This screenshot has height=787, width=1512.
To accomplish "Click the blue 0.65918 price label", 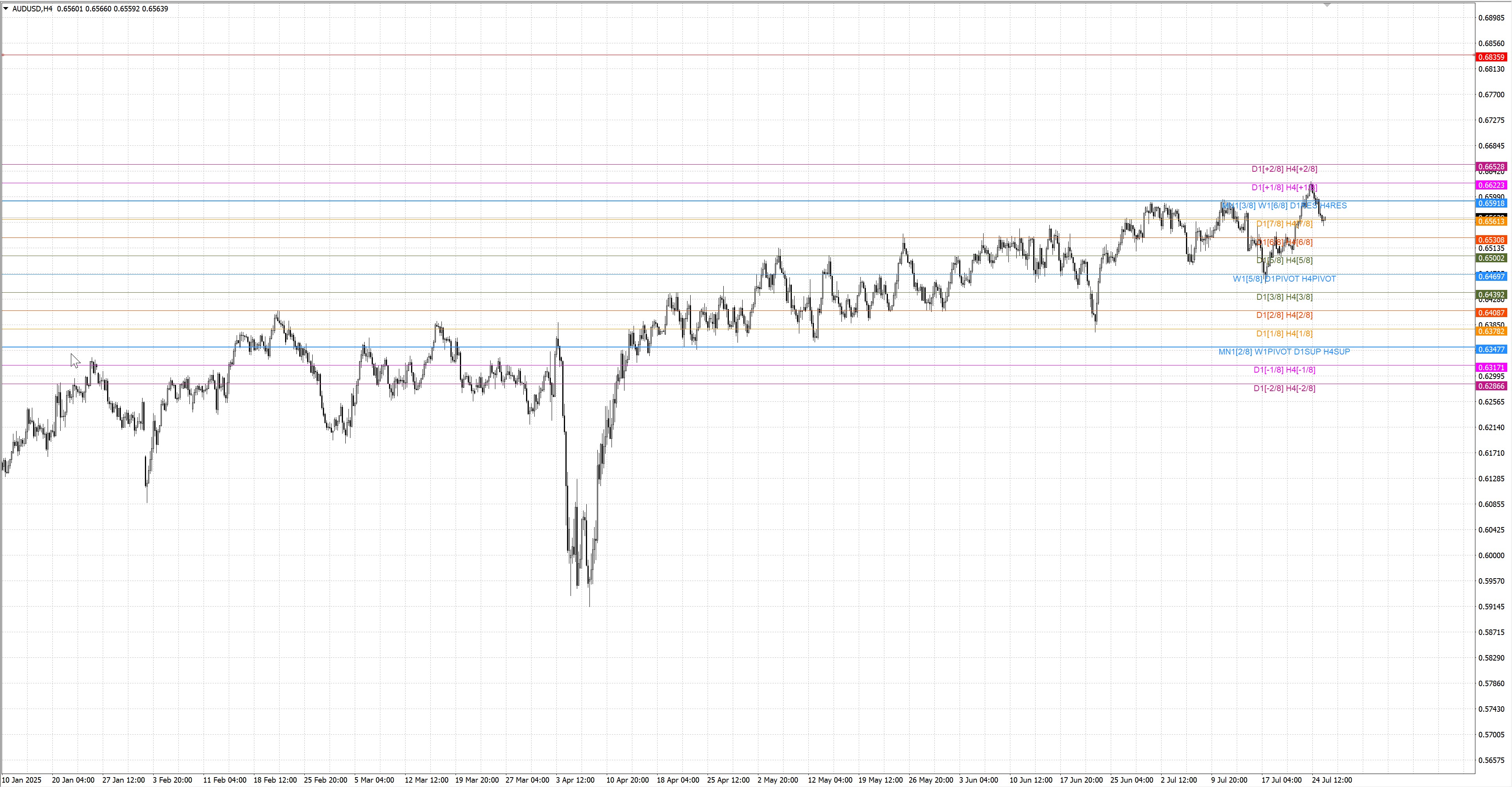I will (1491, 203).
